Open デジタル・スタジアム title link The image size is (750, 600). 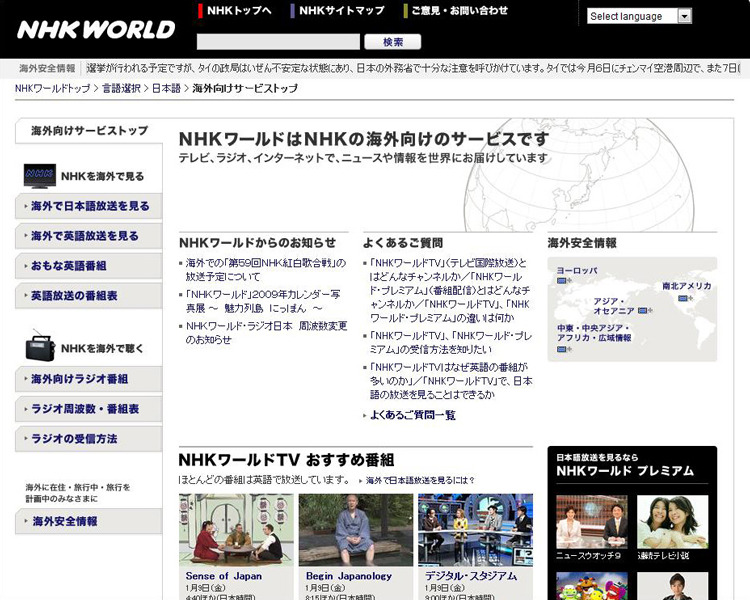pyautogui.click(x=471, y=576)
